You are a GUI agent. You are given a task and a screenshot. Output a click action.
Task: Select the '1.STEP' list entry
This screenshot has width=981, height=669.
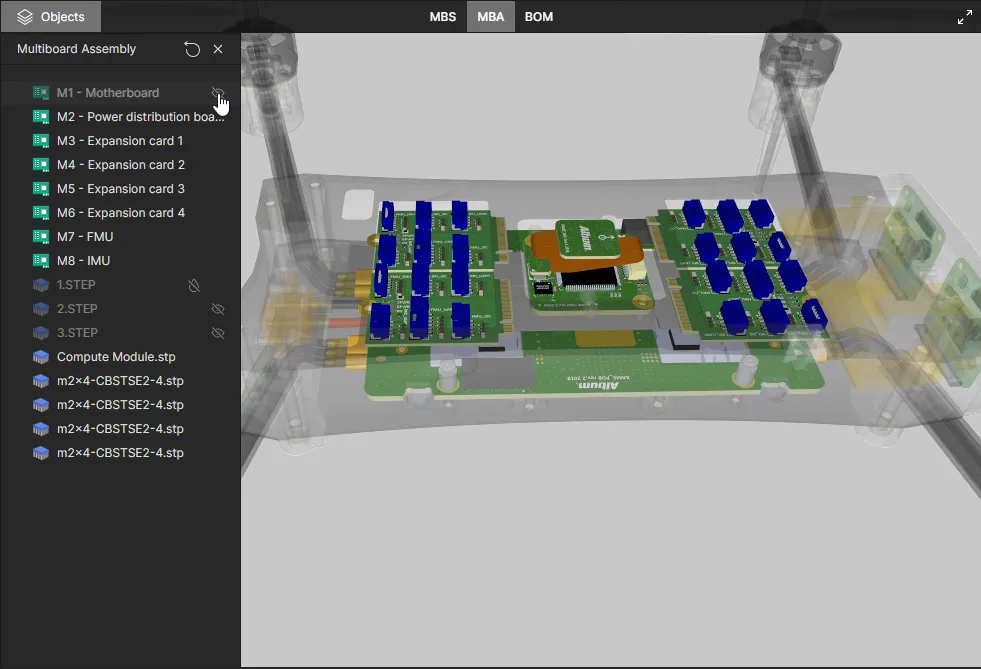76,285
